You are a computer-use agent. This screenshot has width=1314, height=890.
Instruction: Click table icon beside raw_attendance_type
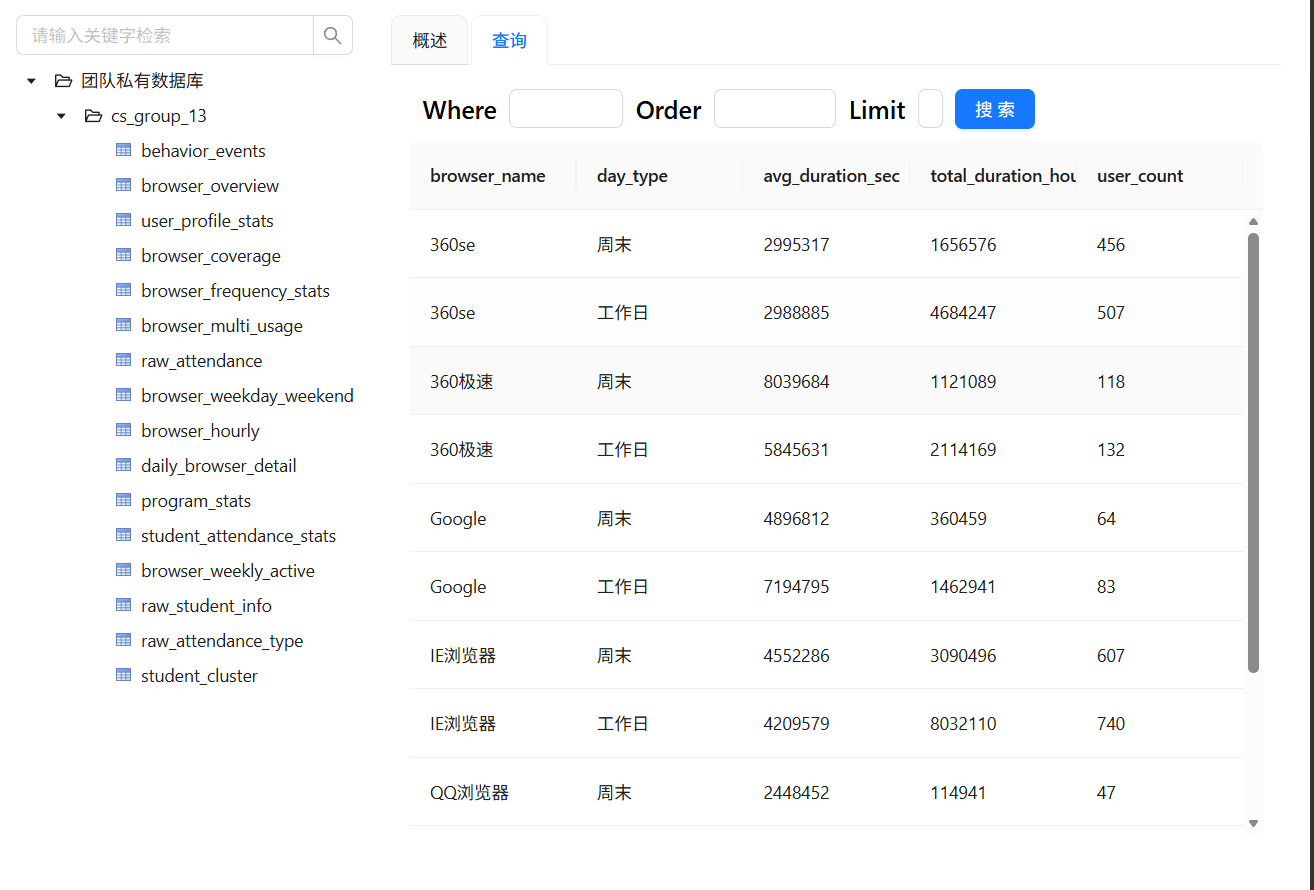[124, 640]
